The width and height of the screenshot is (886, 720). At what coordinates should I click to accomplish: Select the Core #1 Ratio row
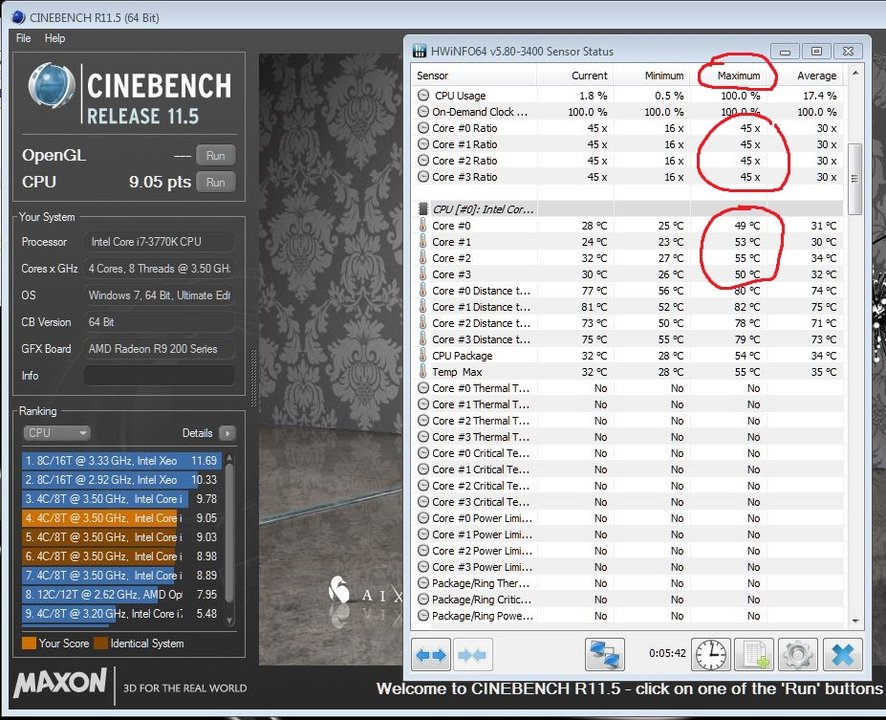pos(628,145)
